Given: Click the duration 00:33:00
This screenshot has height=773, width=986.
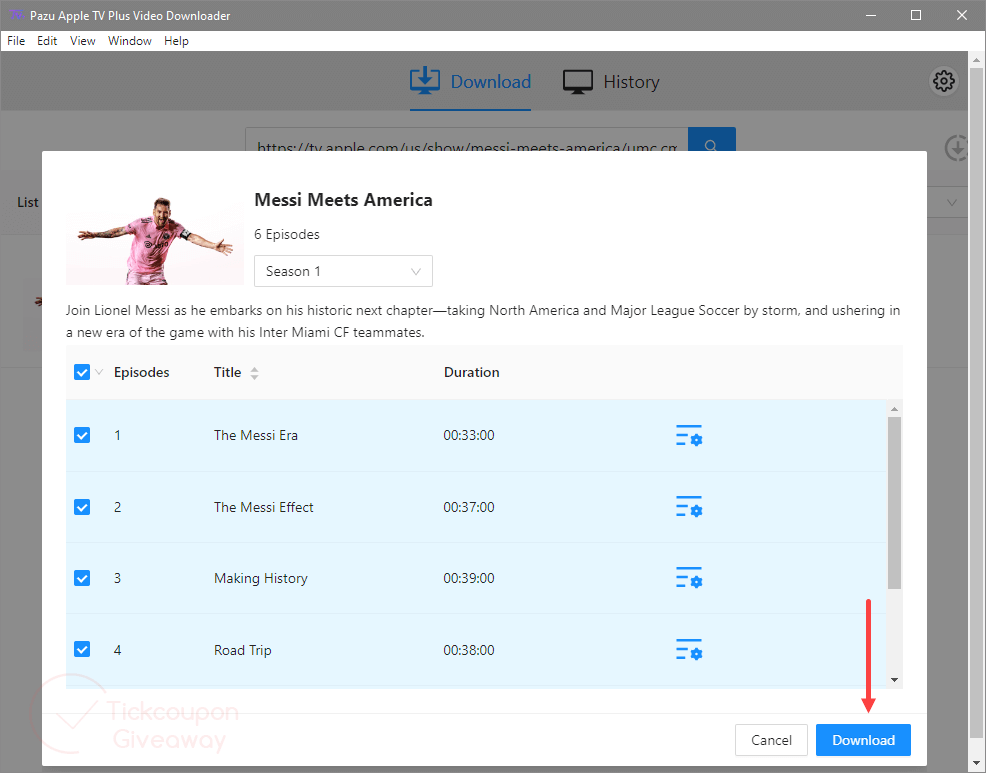Looking at the screenshot, I should 469,435.
